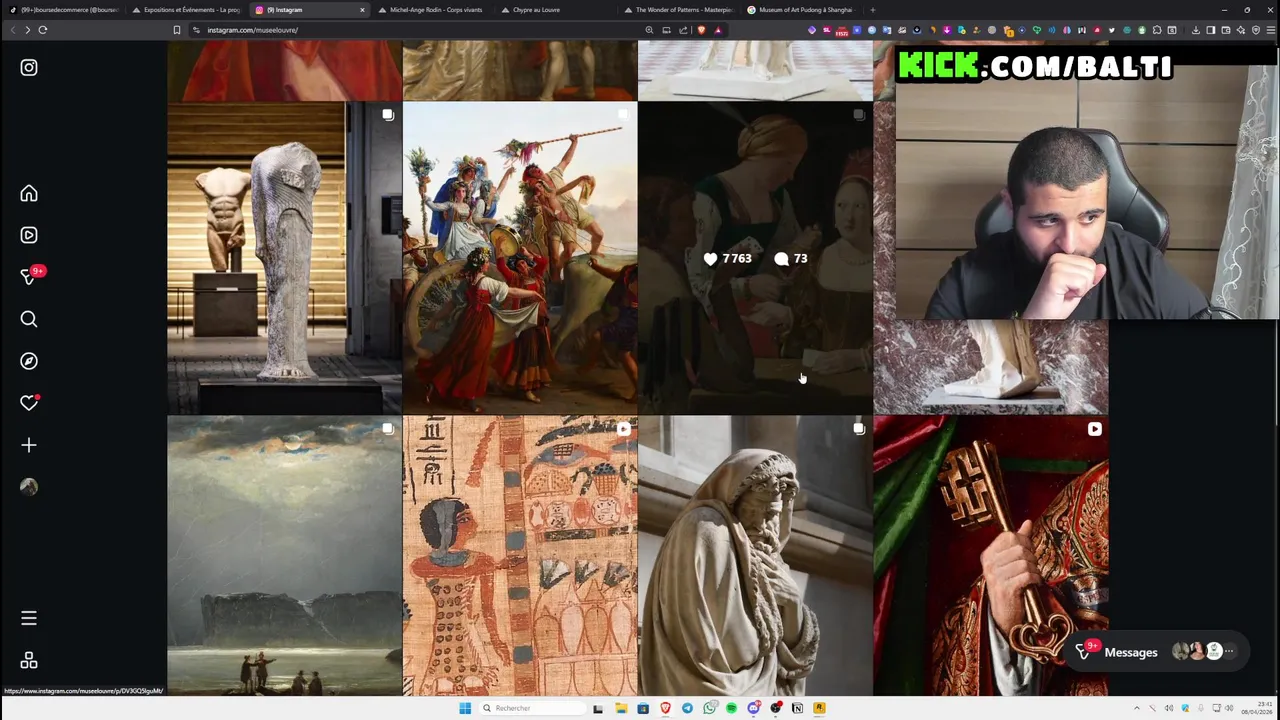Open the profile avatar in the sidebar
The width and height of the screenshot is (1280, 720).
[x=29, y=487]
